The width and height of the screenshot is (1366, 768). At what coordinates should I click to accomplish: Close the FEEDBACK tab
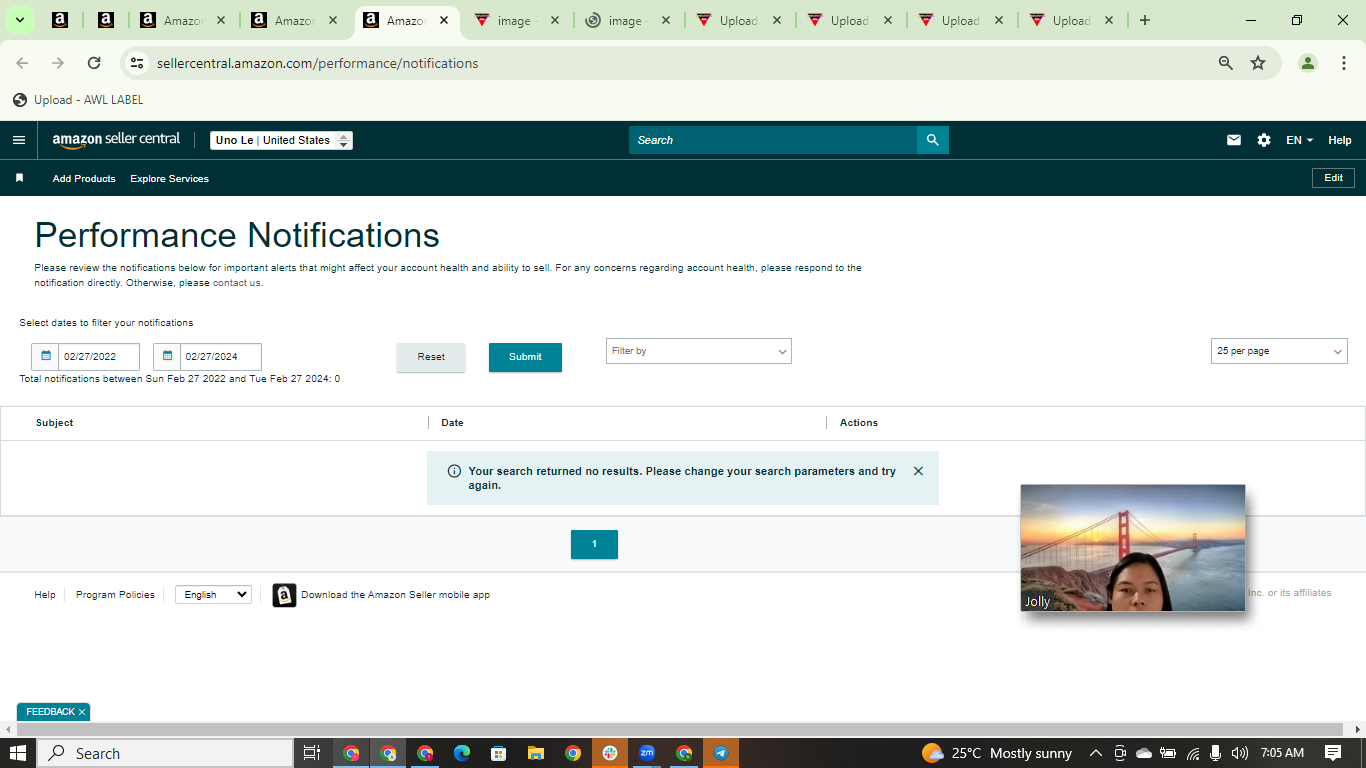click(82, 712)
